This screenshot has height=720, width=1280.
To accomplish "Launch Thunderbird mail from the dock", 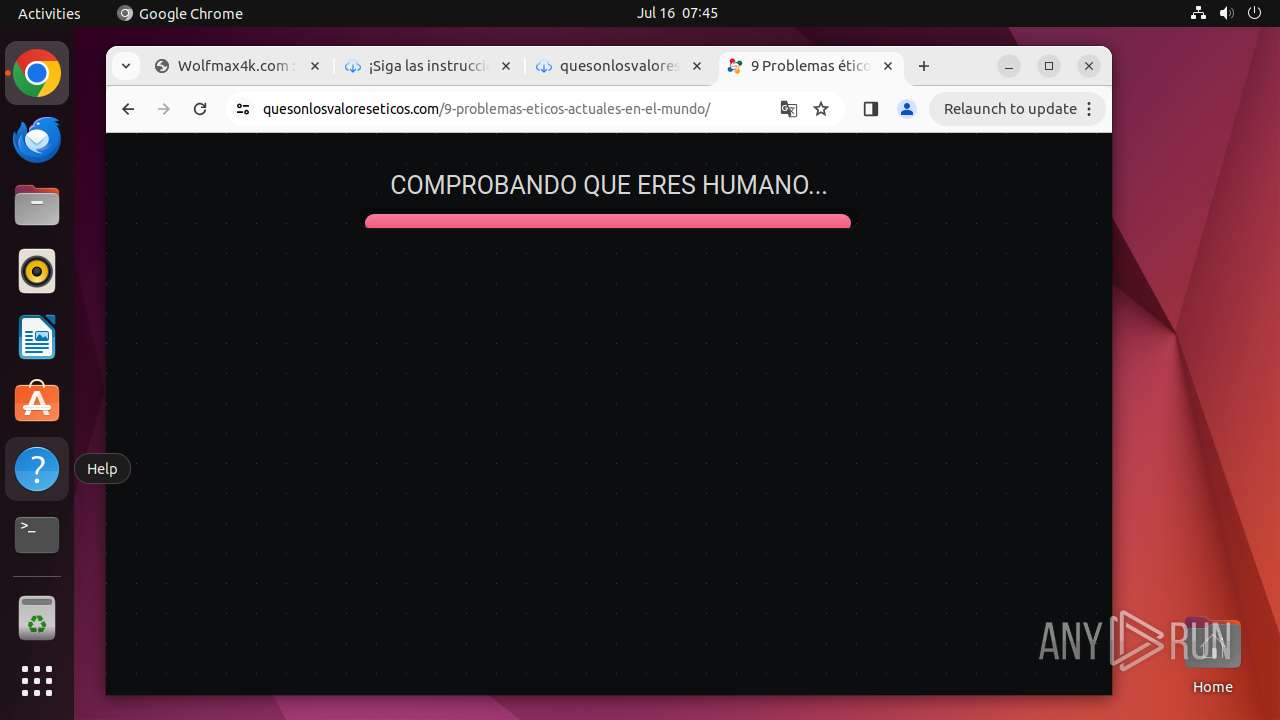I will click(x=37, y=139).
